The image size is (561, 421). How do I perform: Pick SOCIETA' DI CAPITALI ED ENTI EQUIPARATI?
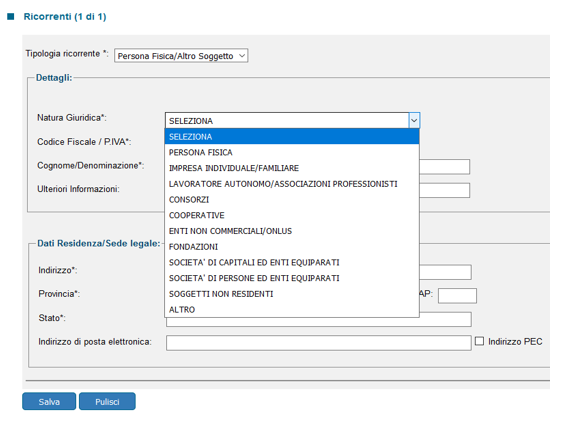click(x=292, y=263)
